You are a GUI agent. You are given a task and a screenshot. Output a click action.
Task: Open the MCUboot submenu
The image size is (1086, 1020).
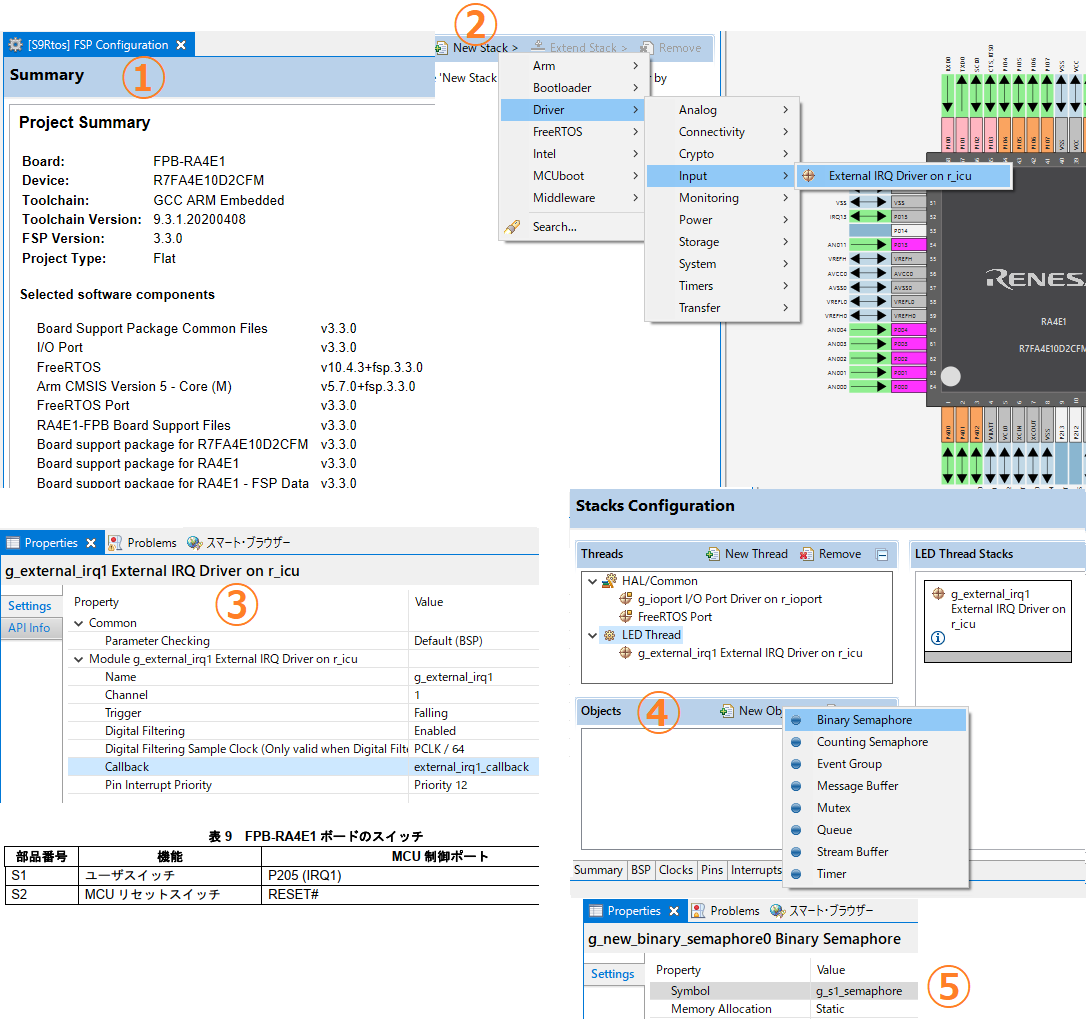point(572,176)
